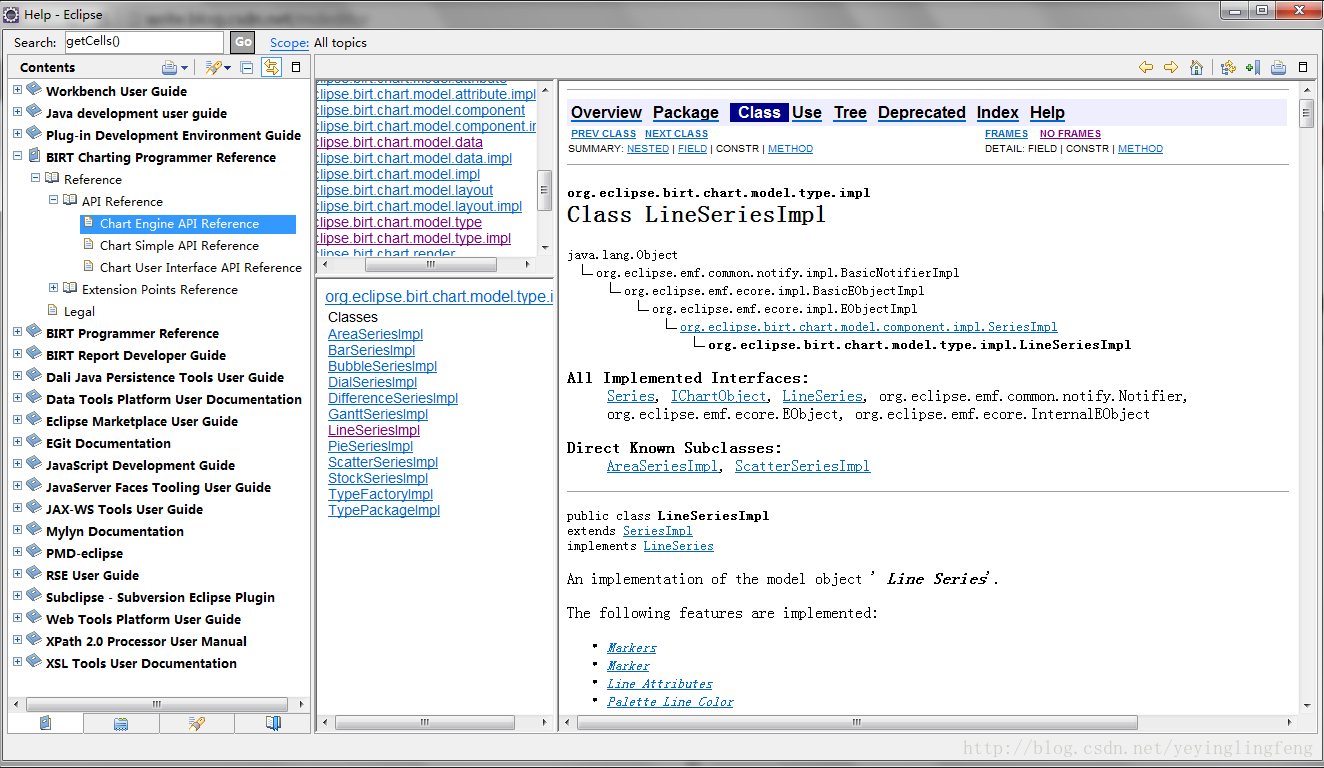Click the Collapse All icon in Contents toolbar
The height and width of the screenshot is (768, 1324).
pos(247,67)
